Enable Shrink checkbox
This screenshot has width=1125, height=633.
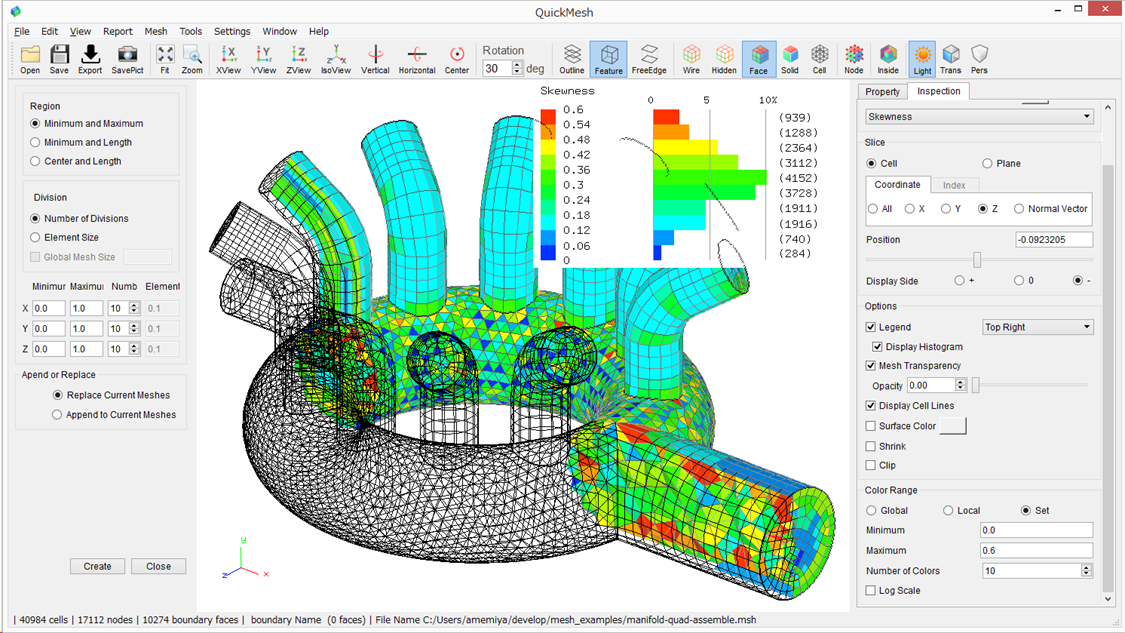click(x=871, y=446)
